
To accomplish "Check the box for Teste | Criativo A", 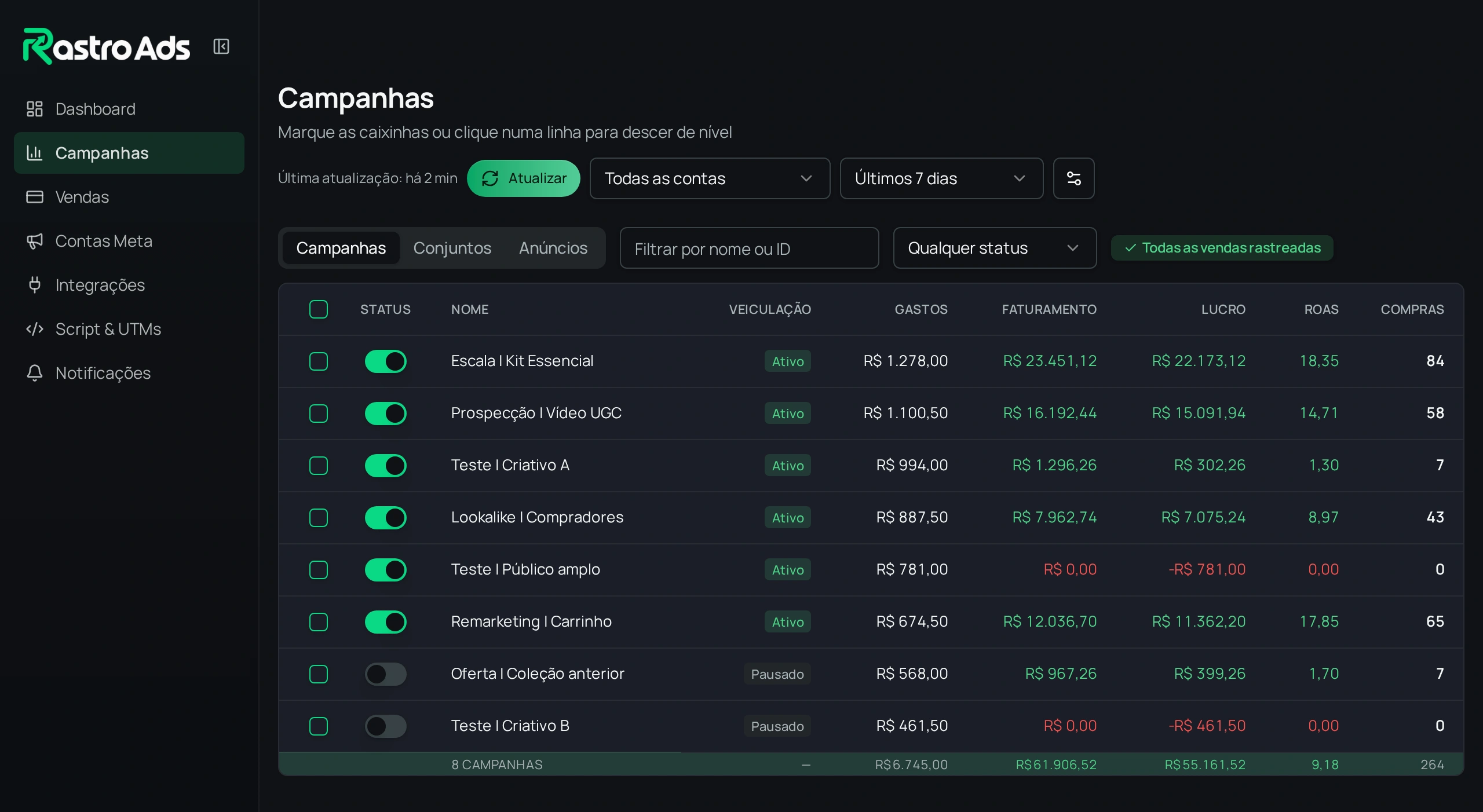I will click(x=319, y=466).
